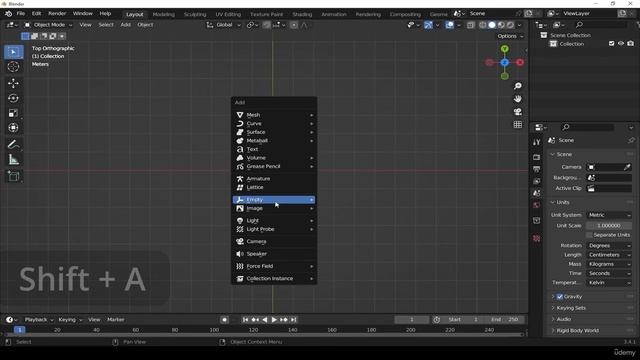Select the Rotate tool
The width and height of the screenshot is (640, 360).
[13, 98]
